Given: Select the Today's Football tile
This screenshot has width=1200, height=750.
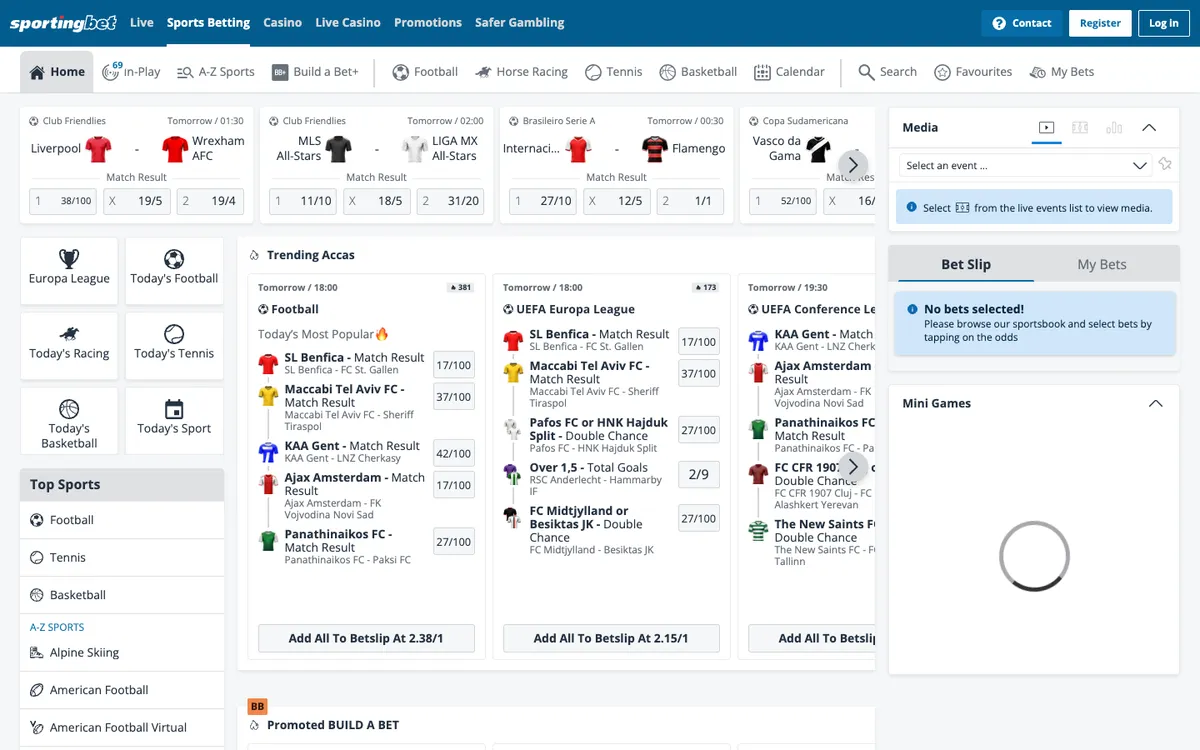Looking at the screenshot, I should click(x=174, y=271).
